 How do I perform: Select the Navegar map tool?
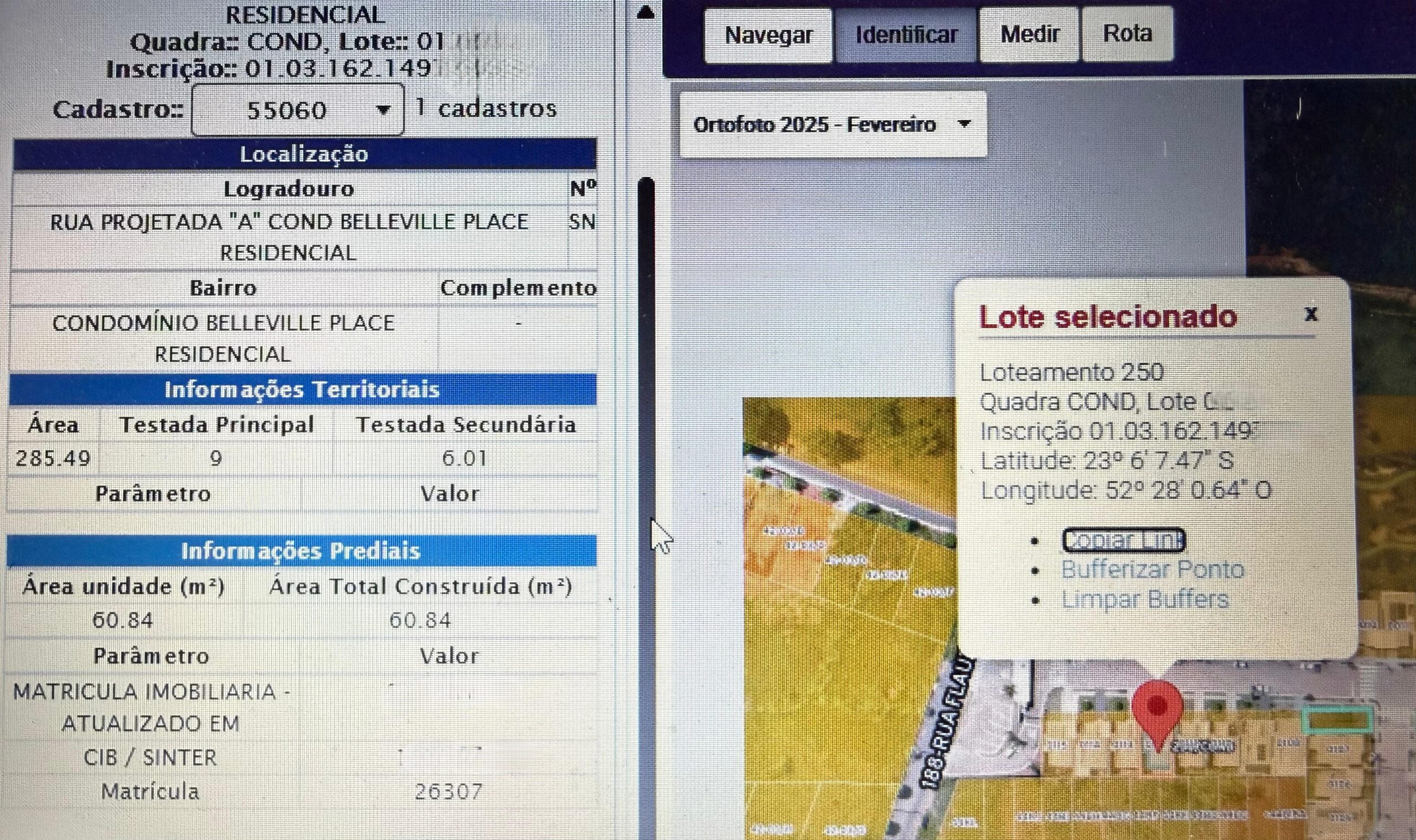(768, 35)
